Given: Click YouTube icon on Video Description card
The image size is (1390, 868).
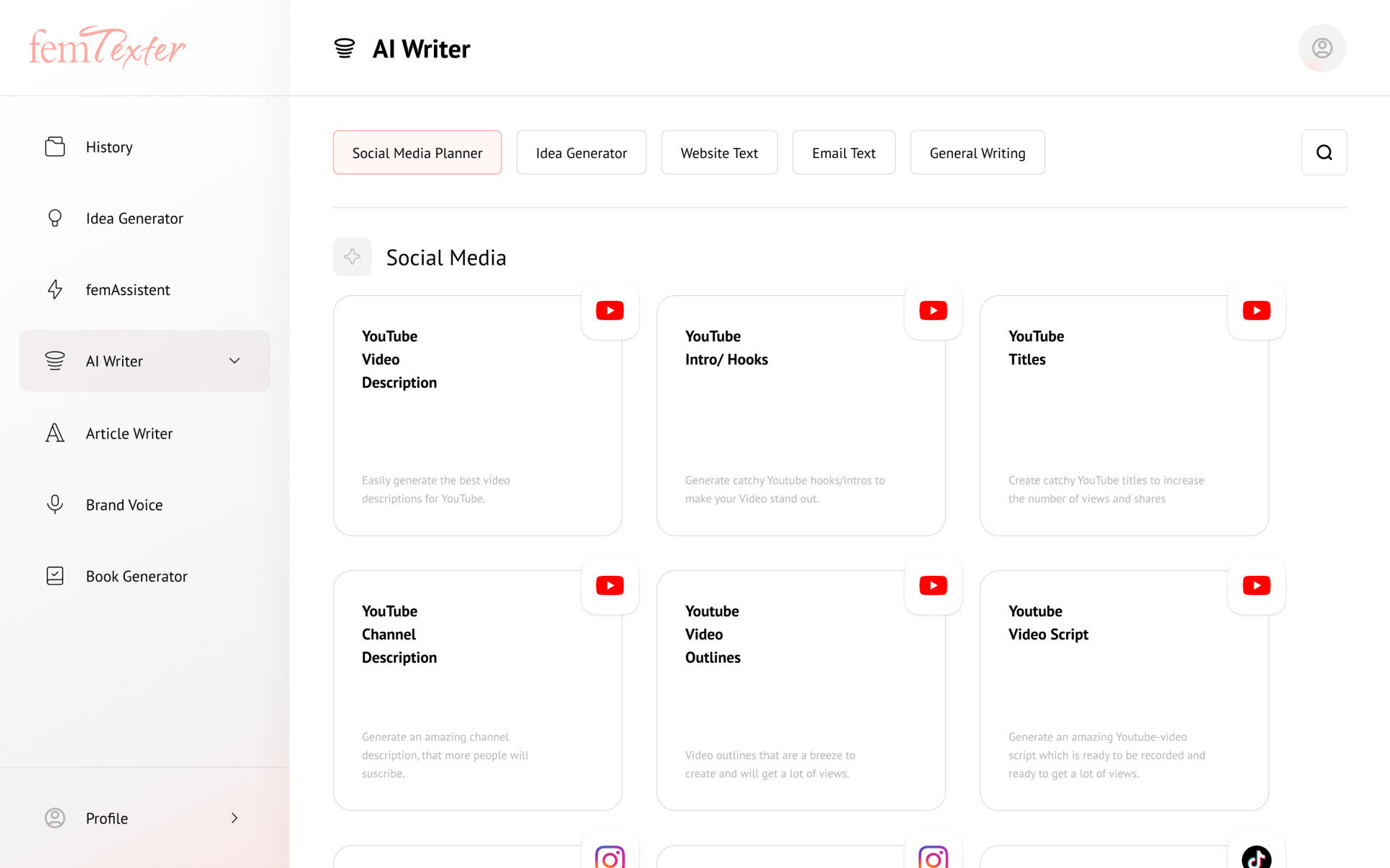Looking at the screenshot, I should tap(610, 310).
